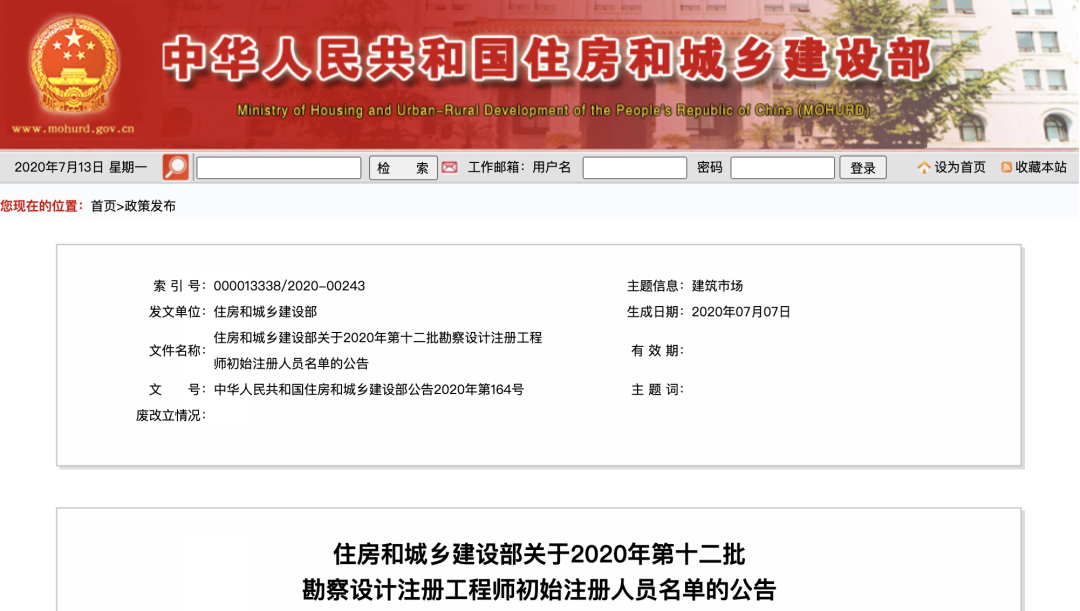Image resolution: width=1080 pixels, height=611 pixels.
Task: Click the 密码 password field
Action: tap(782, 167)
